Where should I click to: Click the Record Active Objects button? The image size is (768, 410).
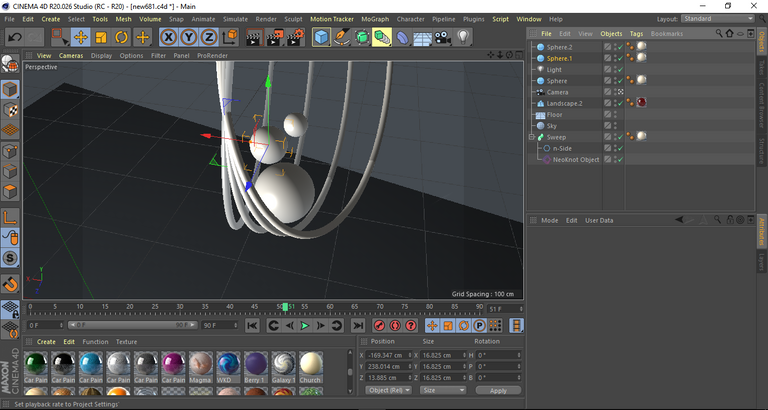click(380, 325)
